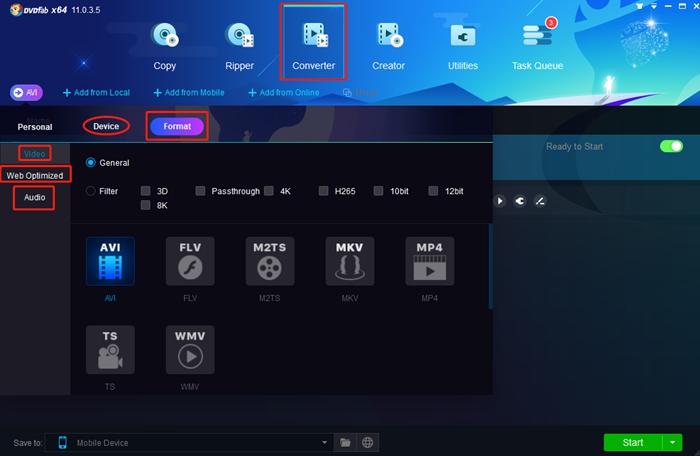Enable the H265 checkbox

click(x=325, y=191)
